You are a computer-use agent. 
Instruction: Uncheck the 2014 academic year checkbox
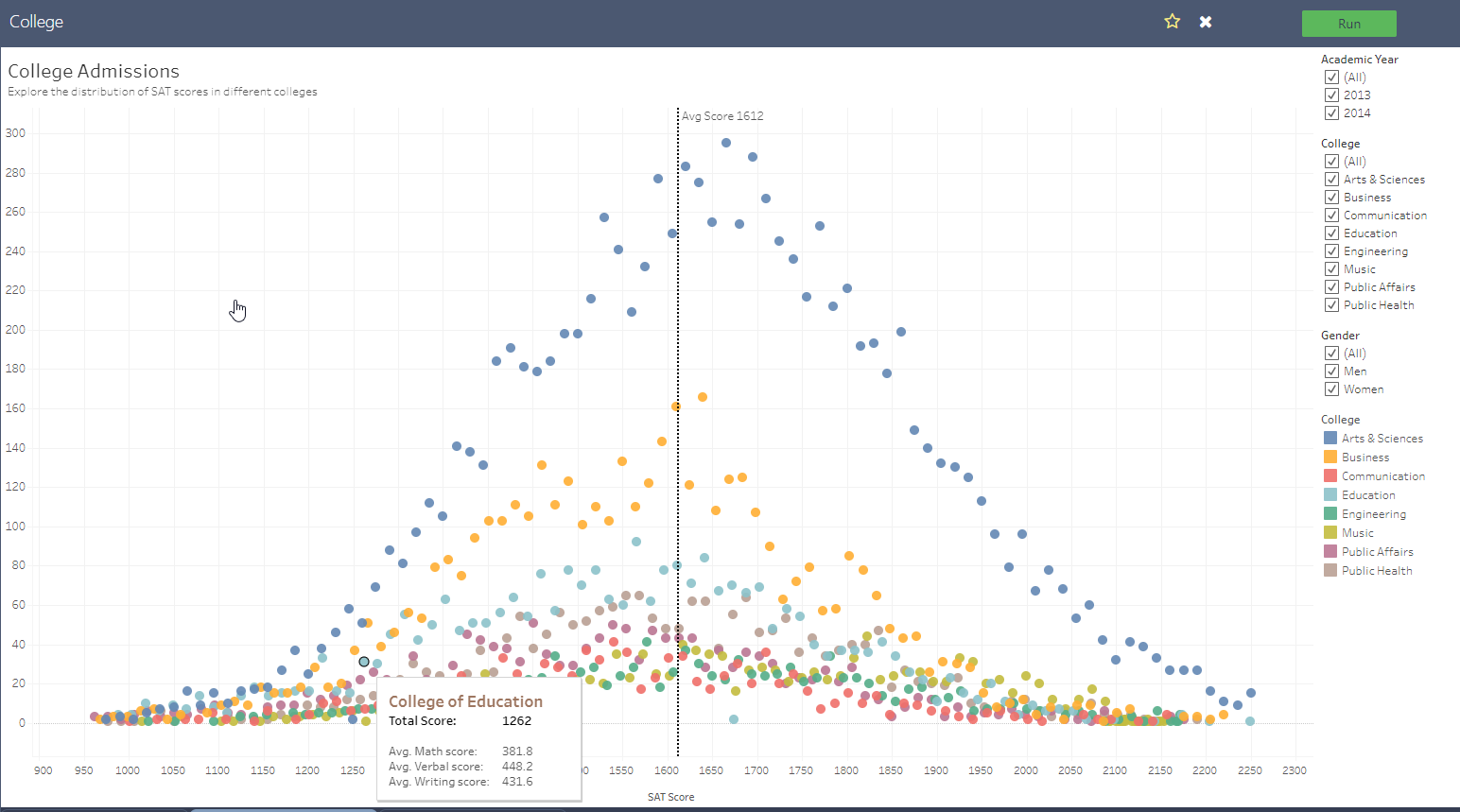pyautogui.click(x=1331, y=112)
